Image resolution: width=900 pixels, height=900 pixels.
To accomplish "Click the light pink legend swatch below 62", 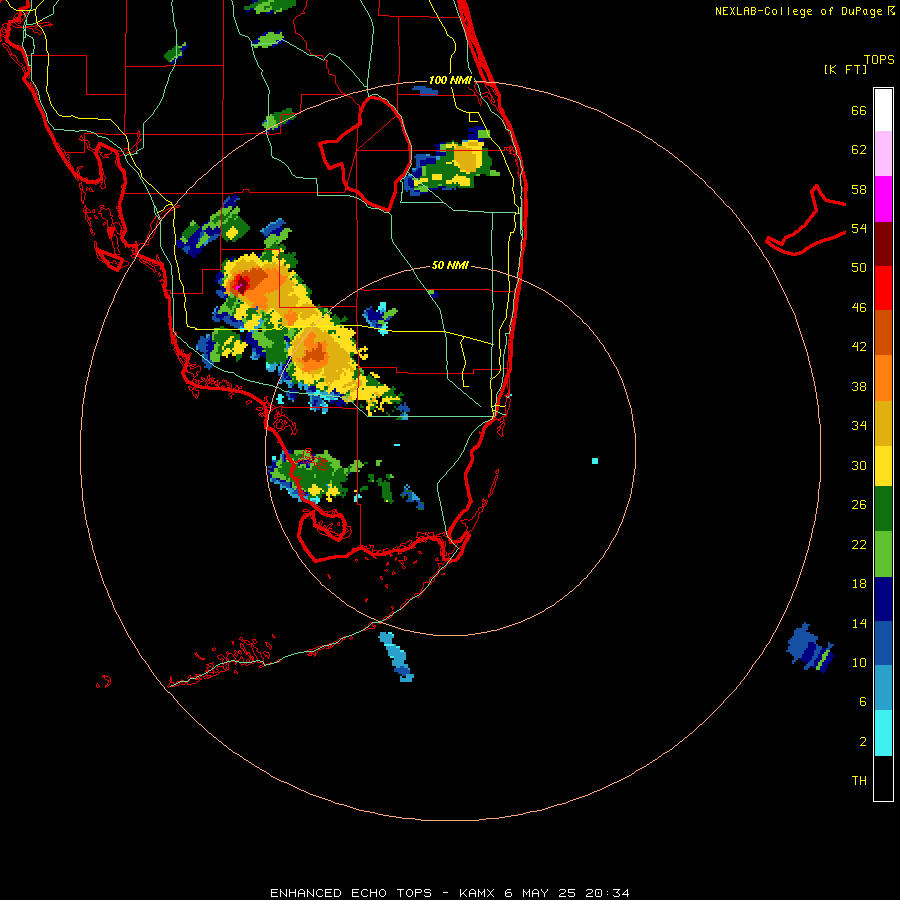I will pyautogui.click(x=883, y=154).
